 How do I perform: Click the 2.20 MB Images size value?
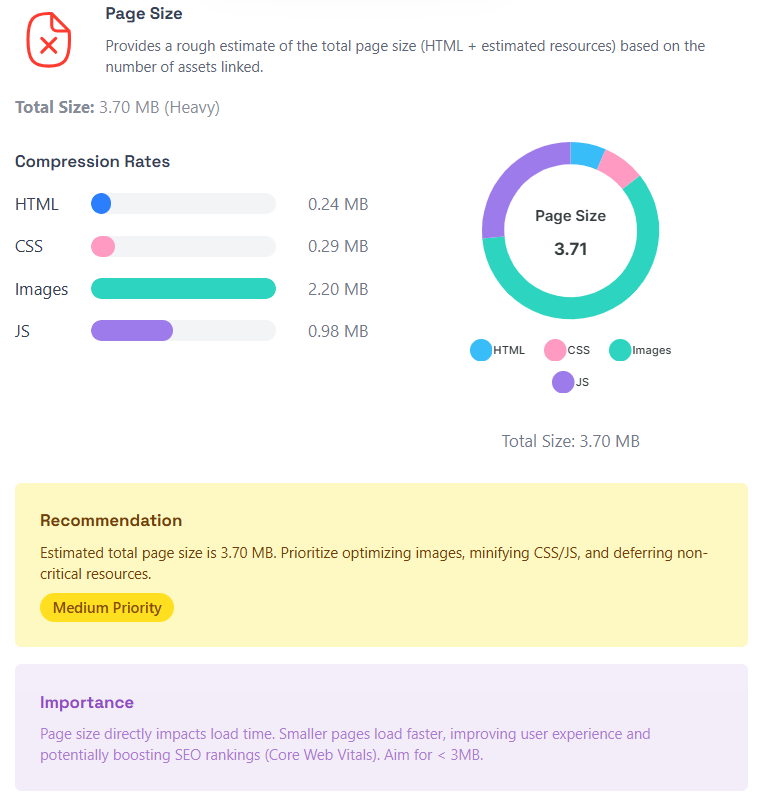point(338,289)
